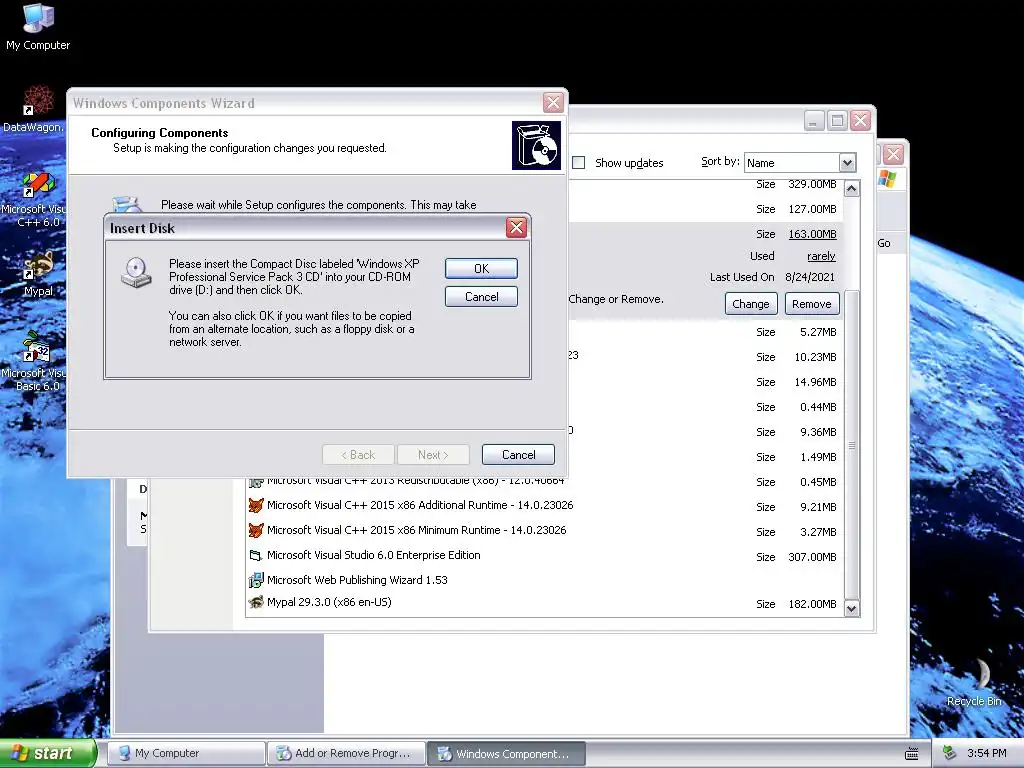
Task: Switch to Add or Remove Programs taskbar button
Action: [347, 753]
